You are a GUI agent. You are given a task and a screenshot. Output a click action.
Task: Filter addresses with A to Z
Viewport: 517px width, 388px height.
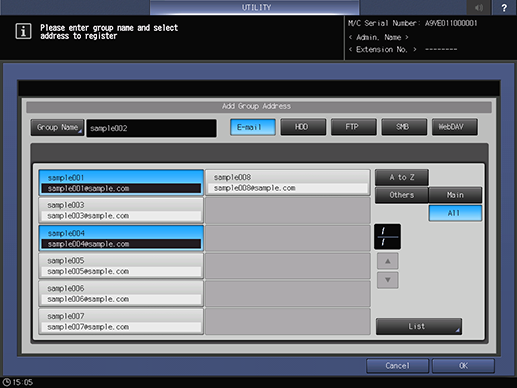(x=402, y=177)
